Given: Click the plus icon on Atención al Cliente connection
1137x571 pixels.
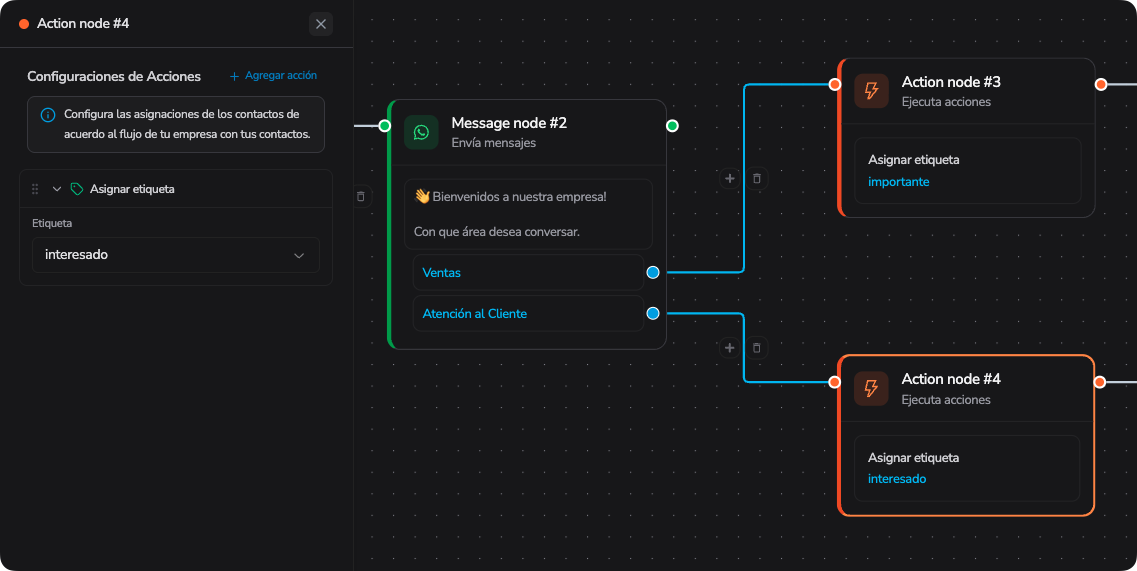Looking at the screenshot, I should tap(729, 348).
